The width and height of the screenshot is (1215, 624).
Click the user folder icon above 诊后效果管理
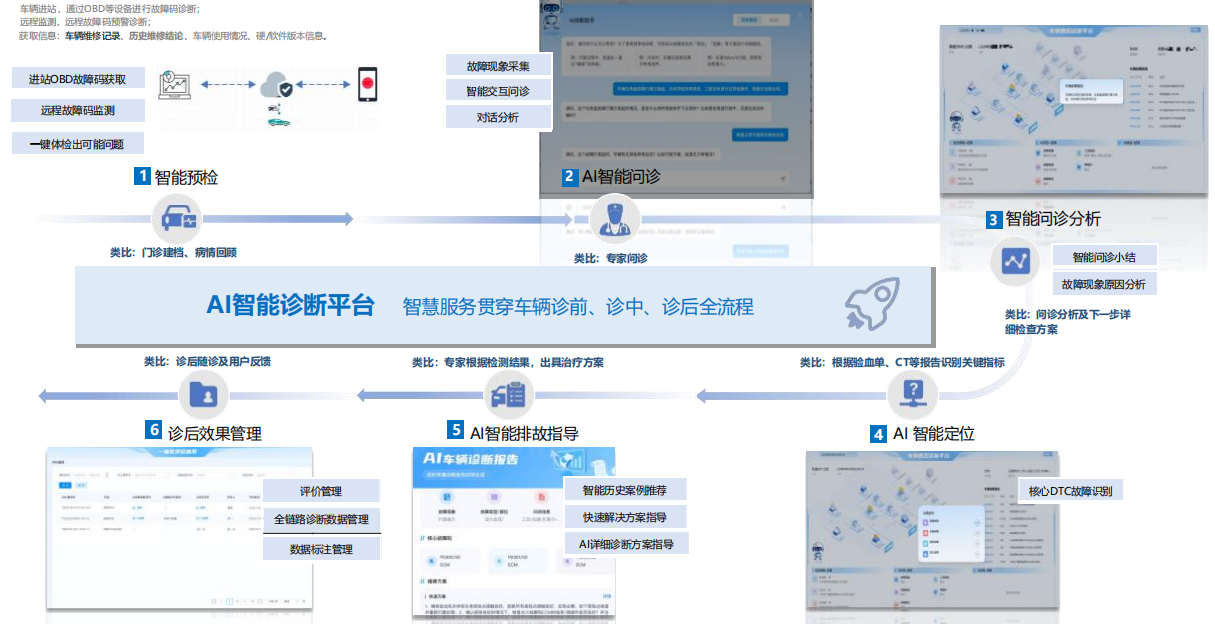(x=205, y=394)
